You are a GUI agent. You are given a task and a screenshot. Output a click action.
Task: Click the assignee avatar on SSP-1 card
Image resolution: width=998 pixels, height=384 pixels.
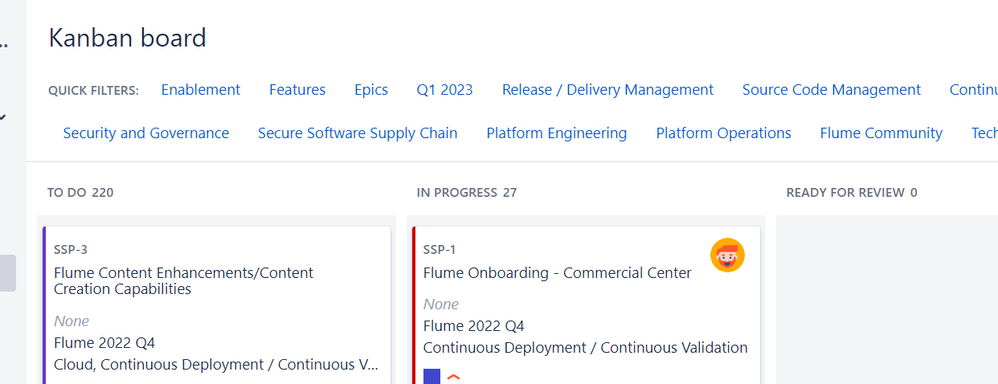(x=727, y=255)
